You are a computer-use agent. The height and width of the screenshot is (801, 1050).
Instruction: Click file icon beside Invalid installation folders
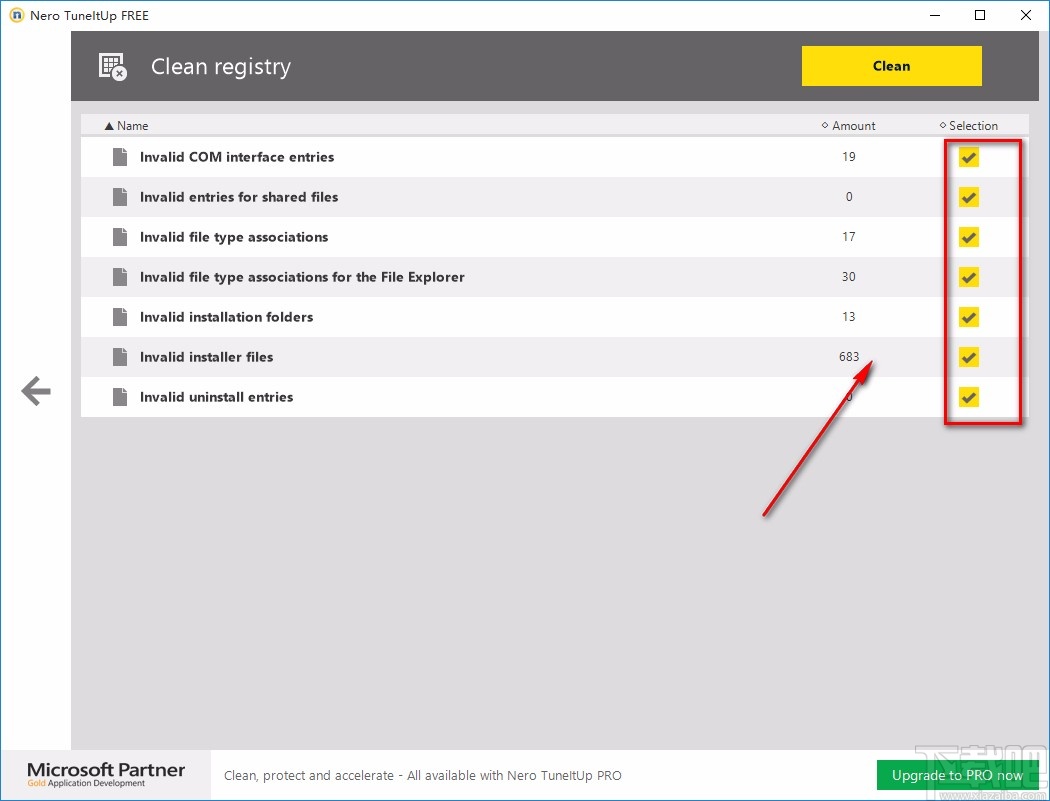[120, 317]
